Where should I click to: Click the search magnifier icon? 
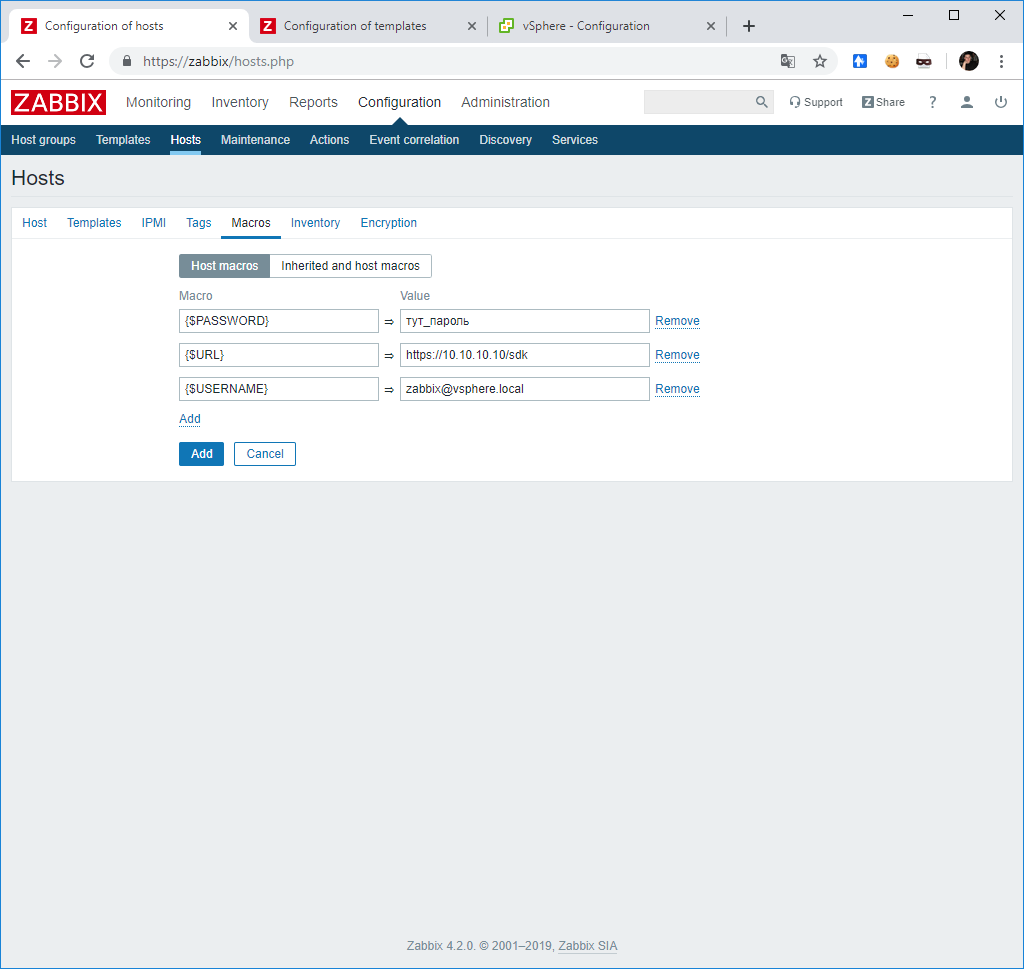point(761,102)
